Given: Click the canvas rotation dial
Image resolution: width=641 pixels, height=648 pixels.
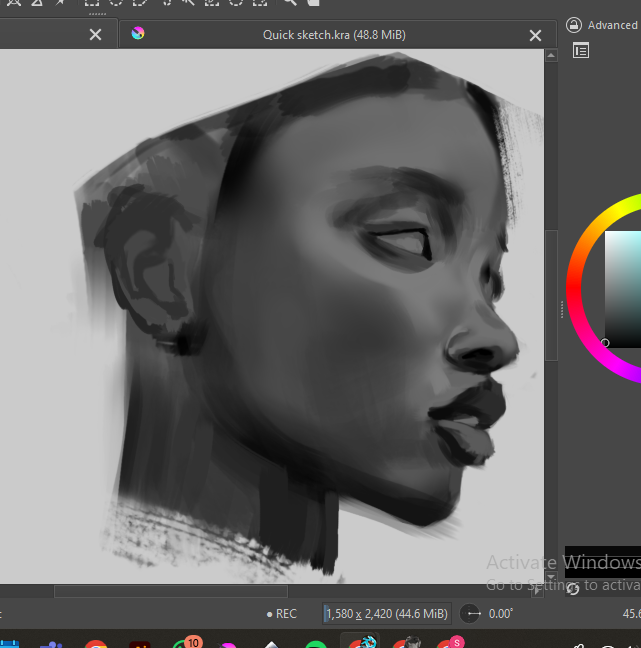Looking at the screenshot, I should tap(471, 614).
